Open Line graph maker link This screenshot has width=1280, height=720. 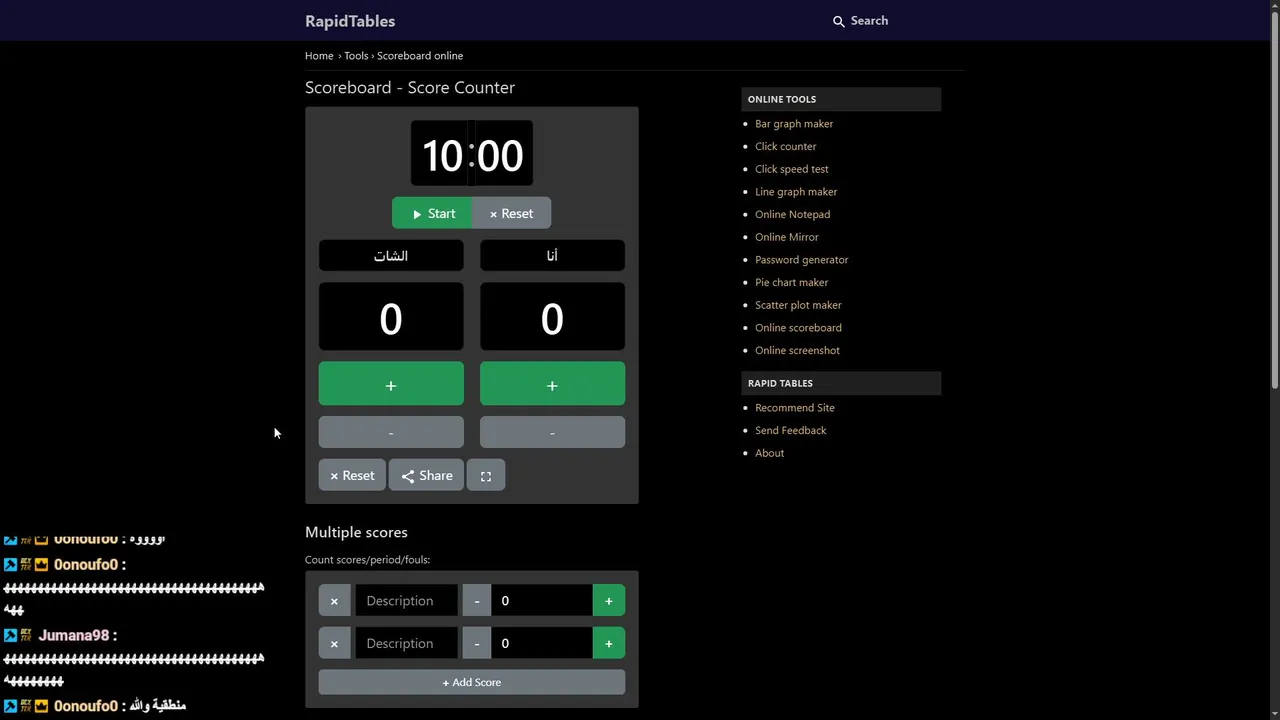tap(796, 192)
